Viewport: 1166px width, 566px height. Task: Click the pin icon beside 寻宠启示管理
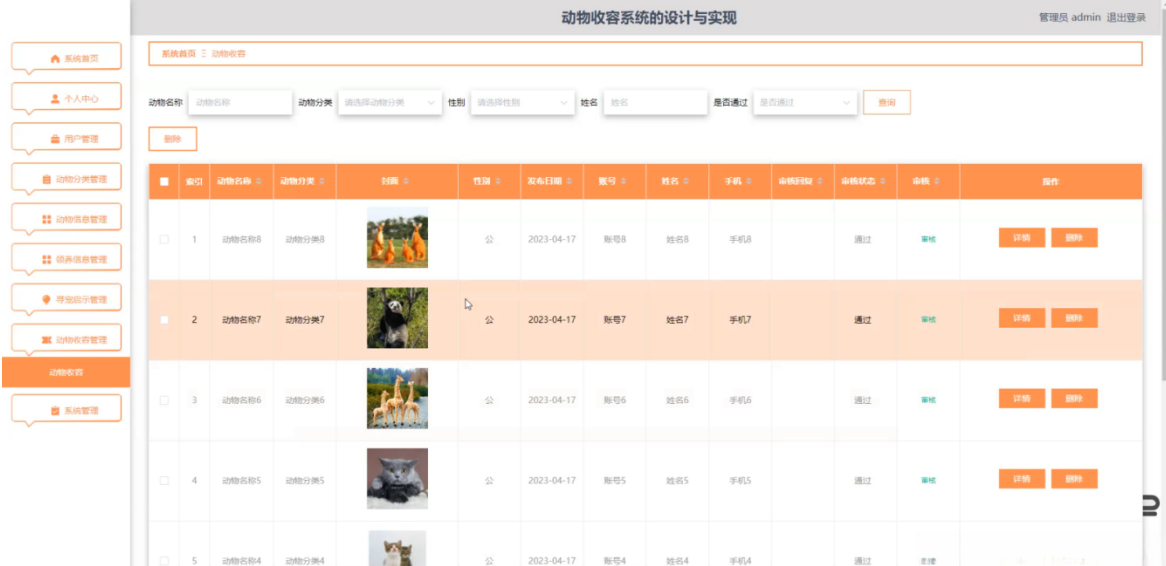coord(47,300)
